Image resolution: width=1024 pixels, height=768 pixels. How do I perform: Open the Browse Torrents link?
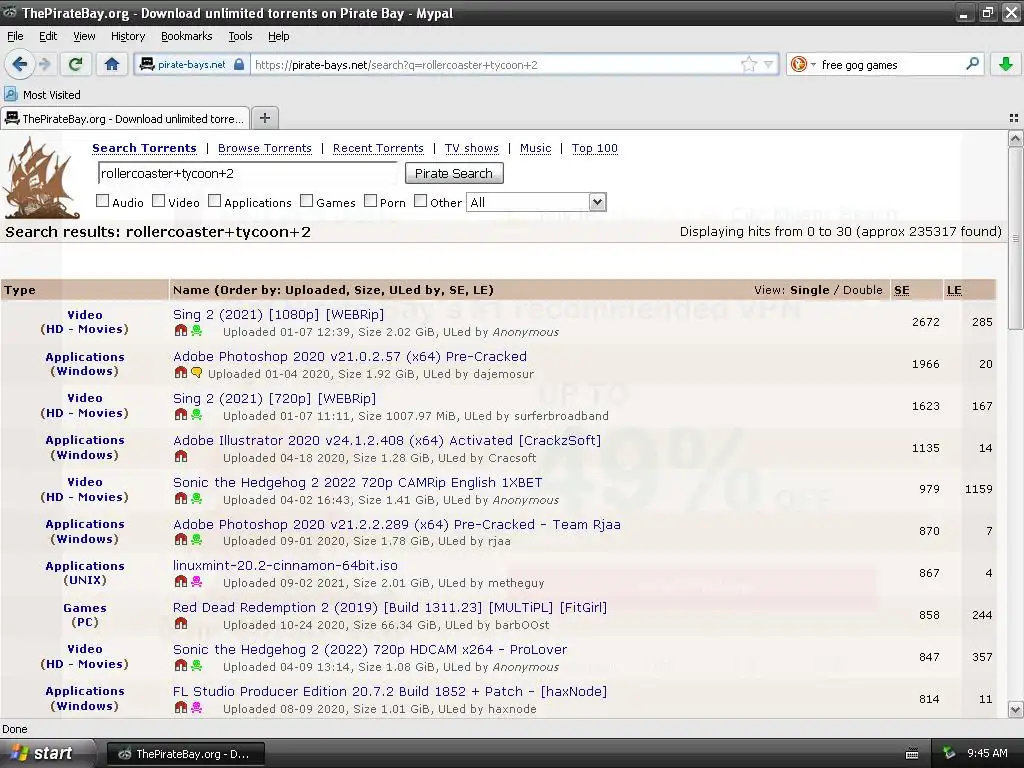[264, 148]
